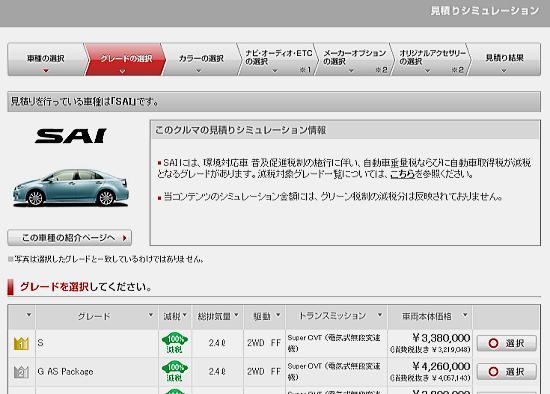550x394 pixels.
Task: Click the red circle icon in S grade select button
Action: [x=493, y=343]
